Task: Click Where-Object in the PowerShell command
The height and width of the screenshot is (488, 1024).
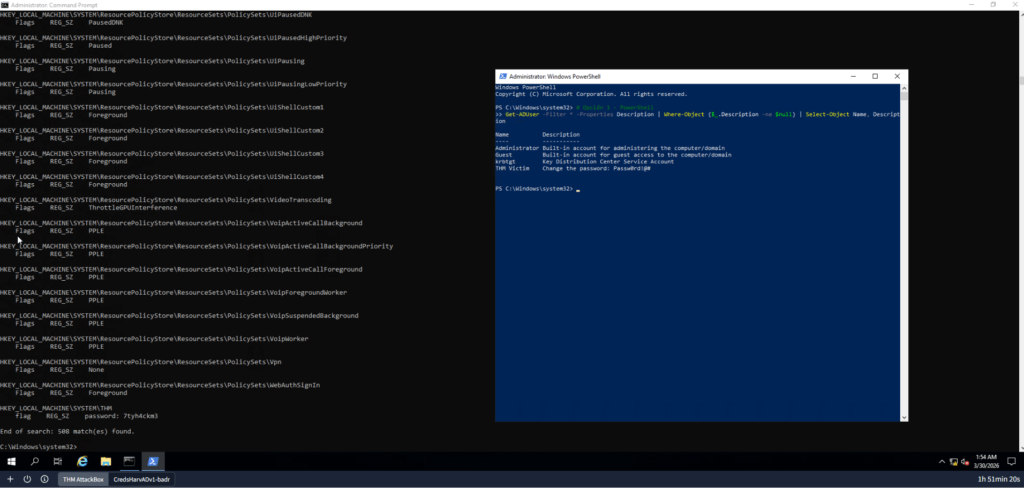Action: point(684,114)
